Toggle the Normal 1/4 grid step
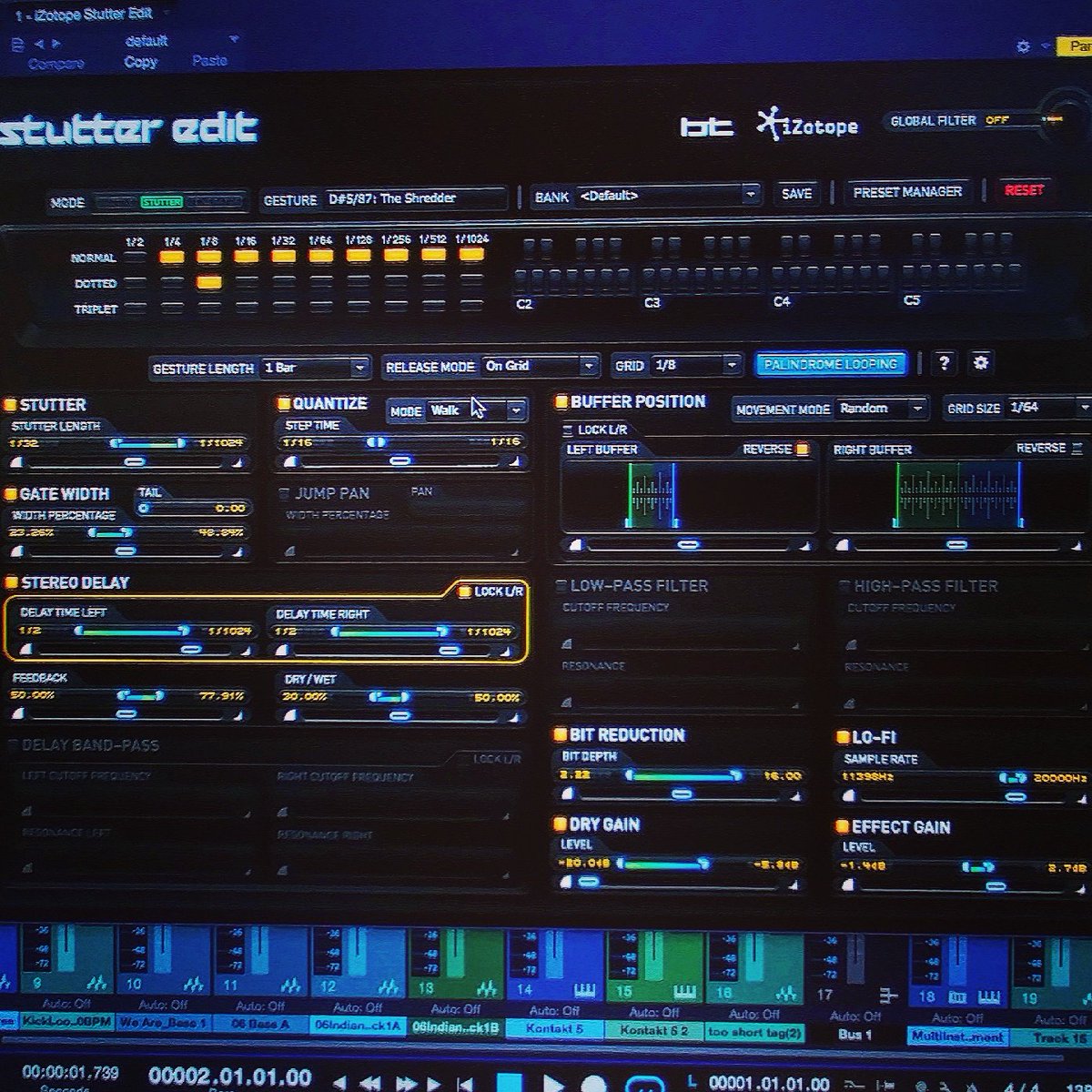Image resolution: width=1092 pixels, height=1092 pixels. tap(171, 258)
